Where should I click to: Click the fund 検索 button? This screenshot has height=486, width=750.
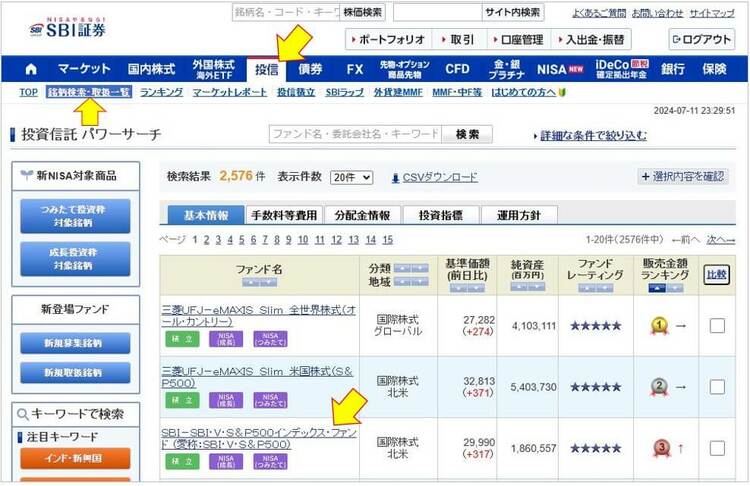tap(467, 134)
